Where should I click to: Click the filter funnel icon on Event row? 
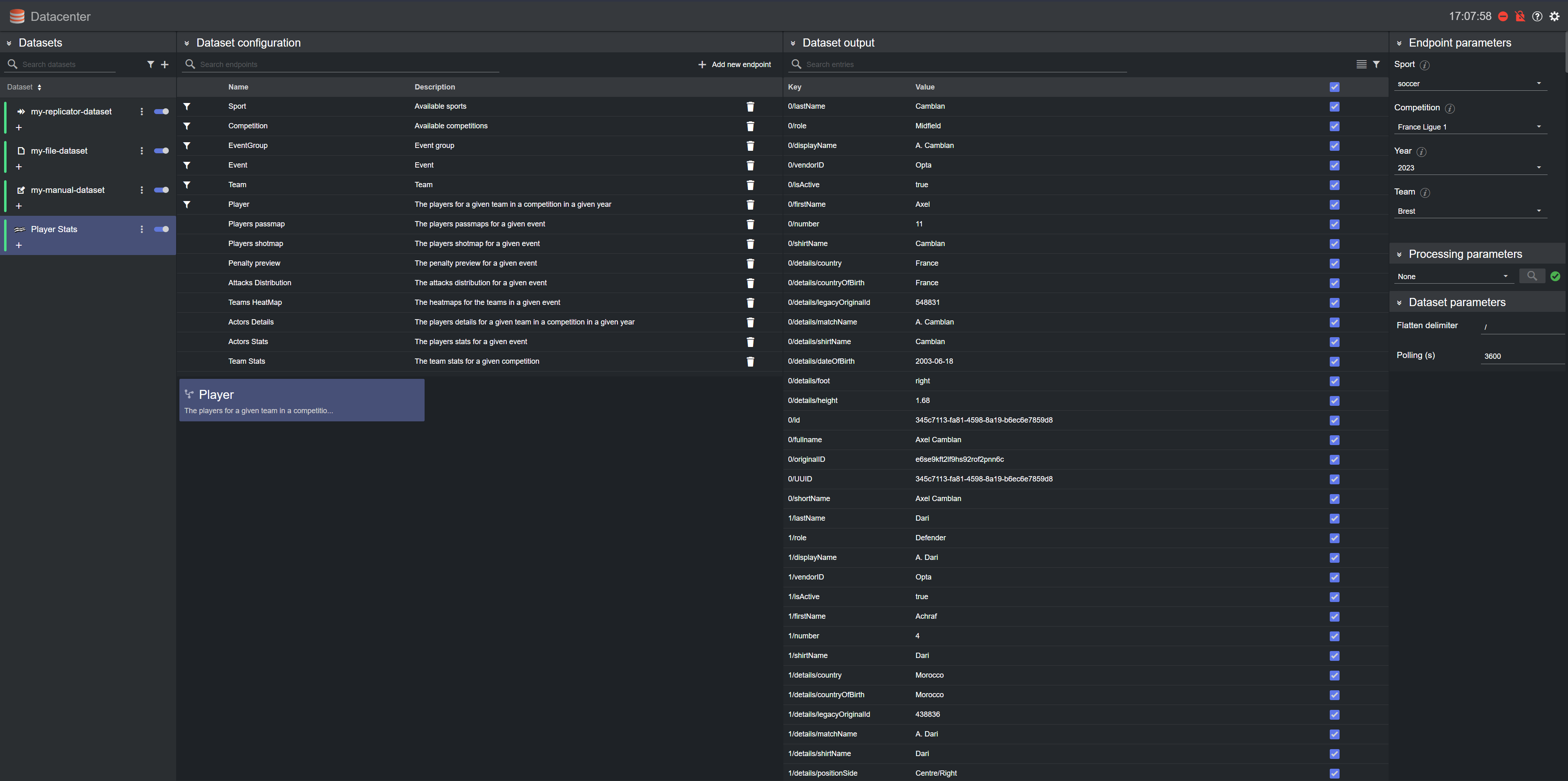[x=187, y=165]
